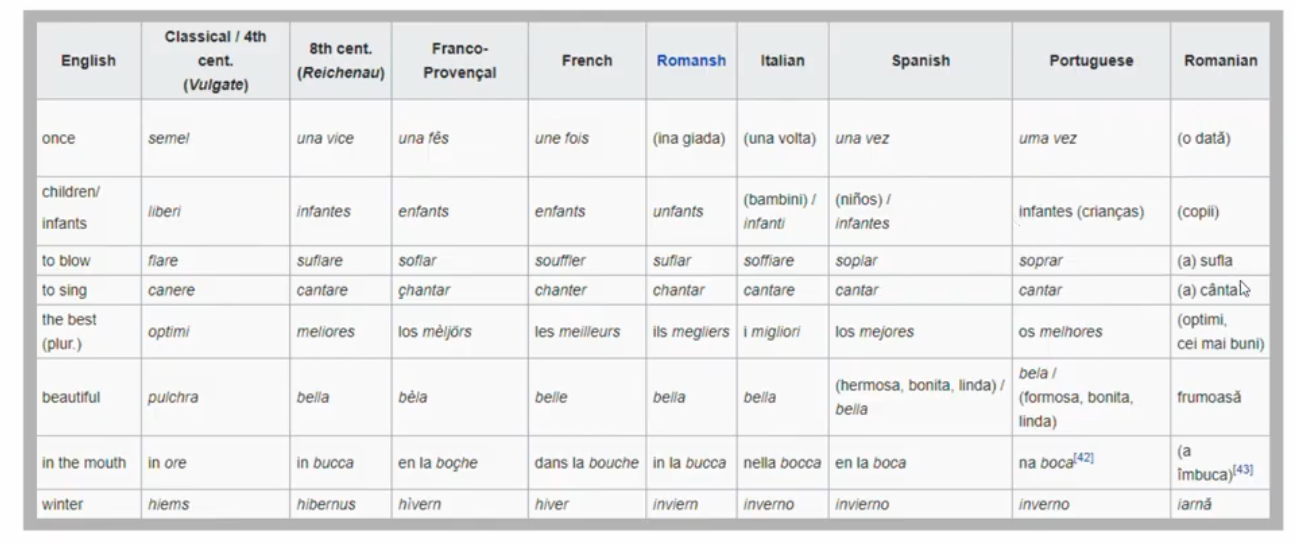Click the English column header
This screenshot has width=1296, height=545.
[88, 61]
